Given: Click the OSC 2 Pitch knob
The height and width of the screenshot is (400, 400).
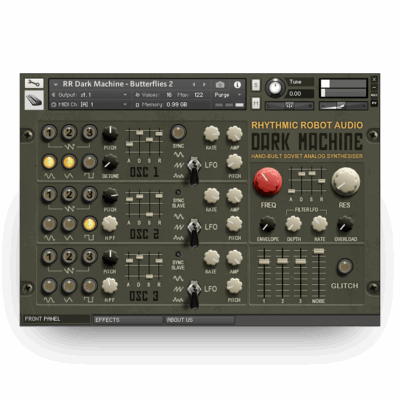Looking at the screenshot, I should [110, 196].
